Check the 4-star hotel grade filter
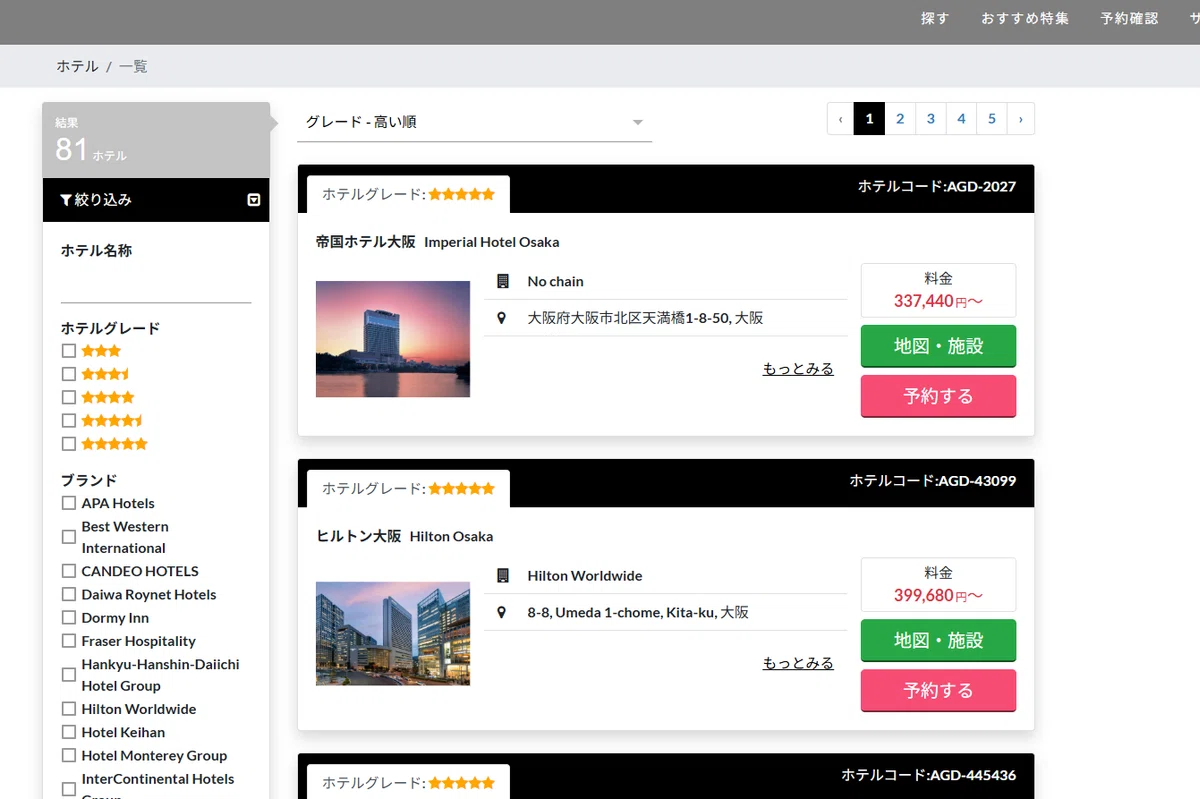The width and height of the screenshot is (1200, 799). (69, 397)
